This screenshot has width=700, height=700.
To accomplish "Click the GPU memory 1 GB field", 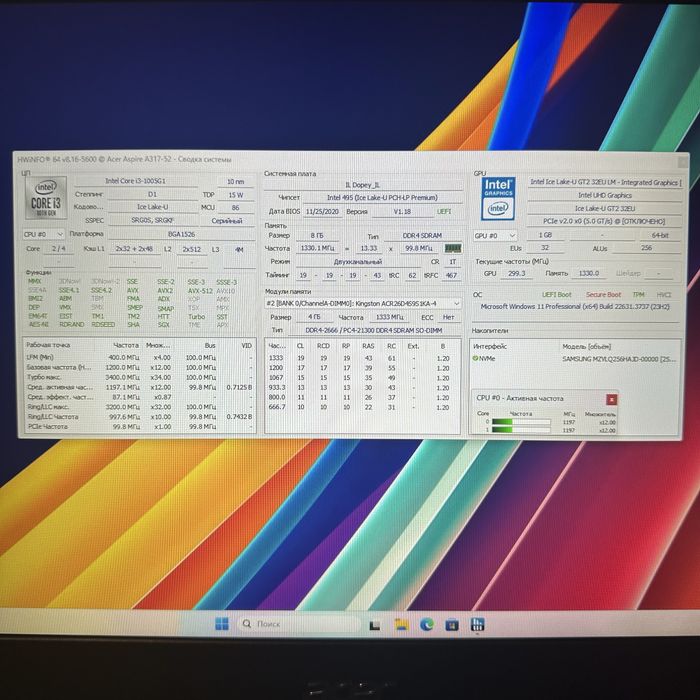I will (545, 235).
